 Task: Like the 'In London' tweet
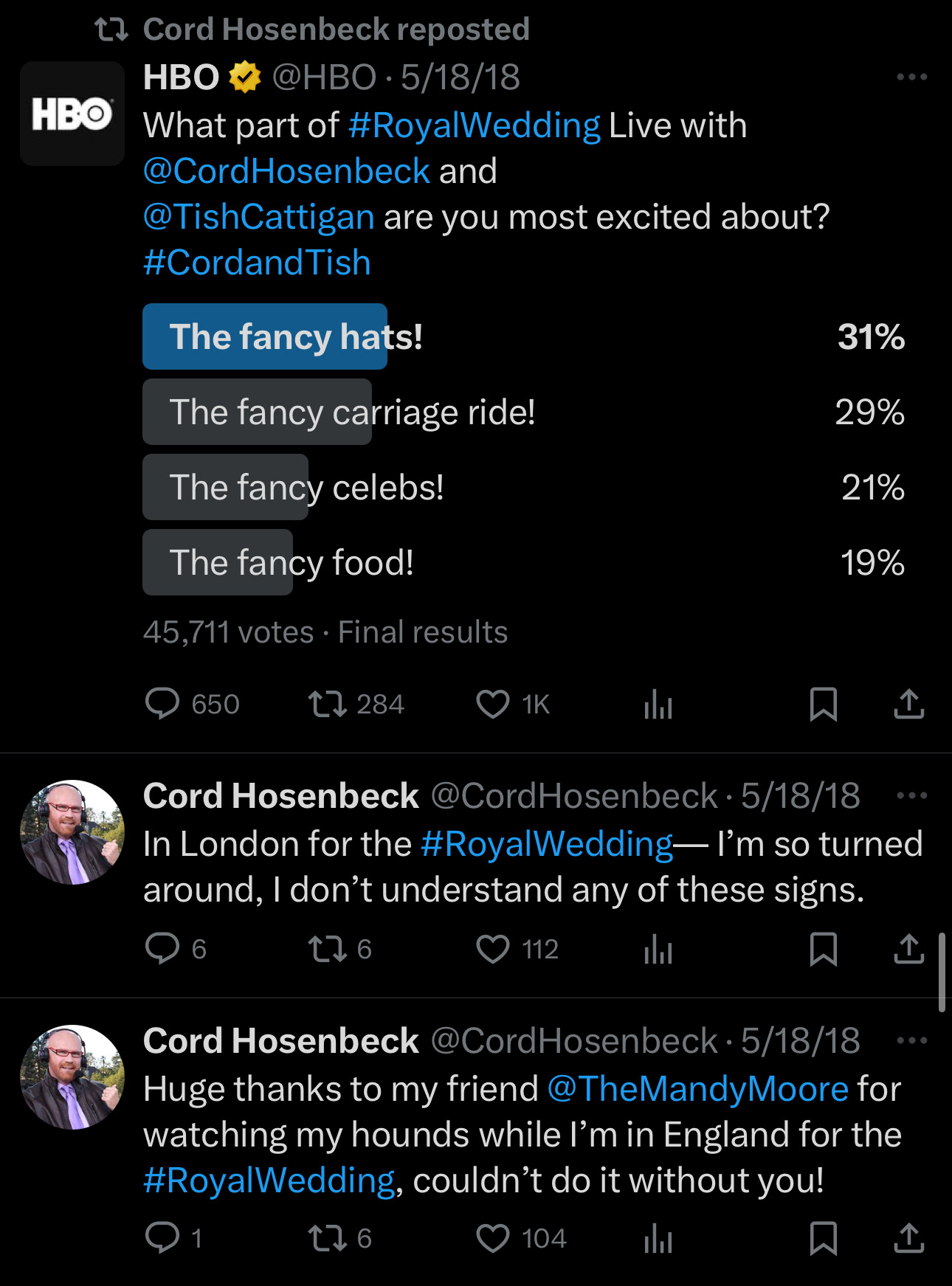click(492, 949)
